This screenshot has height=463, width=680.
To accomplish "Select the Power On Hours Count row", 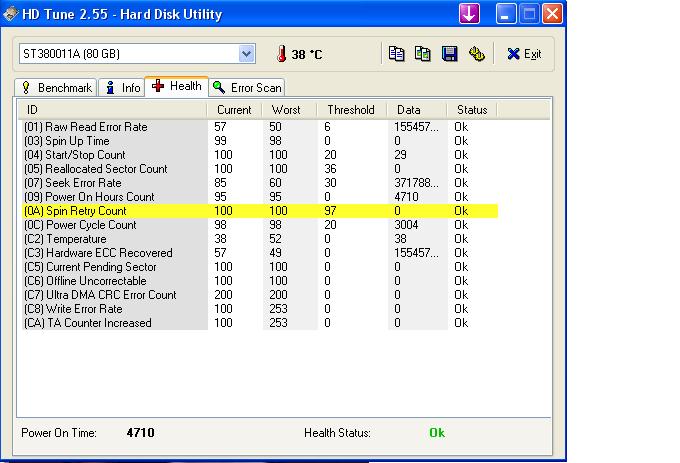I will click(x=260, y=196).
